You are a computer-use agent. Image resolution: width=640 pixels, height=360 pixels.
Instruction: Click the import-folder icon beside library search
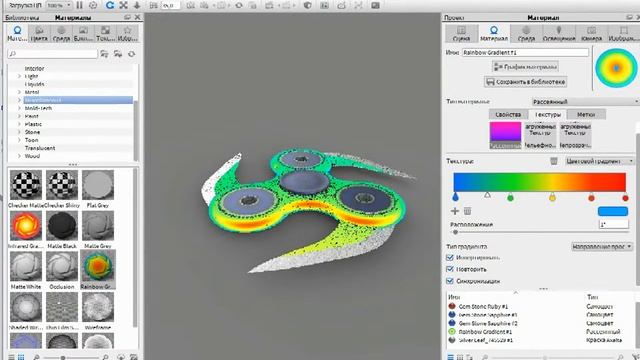(x=118, y=54)
